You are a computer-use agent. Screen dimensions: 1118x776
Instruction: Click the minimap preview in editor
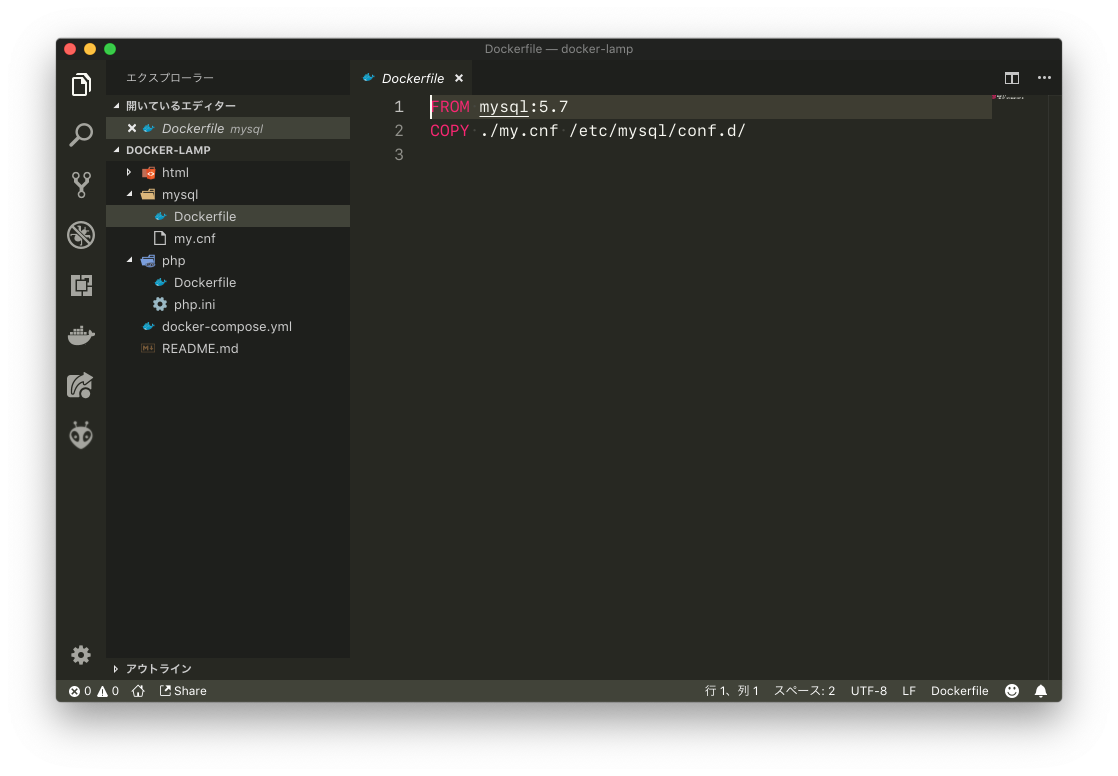tap(1010, 97)
